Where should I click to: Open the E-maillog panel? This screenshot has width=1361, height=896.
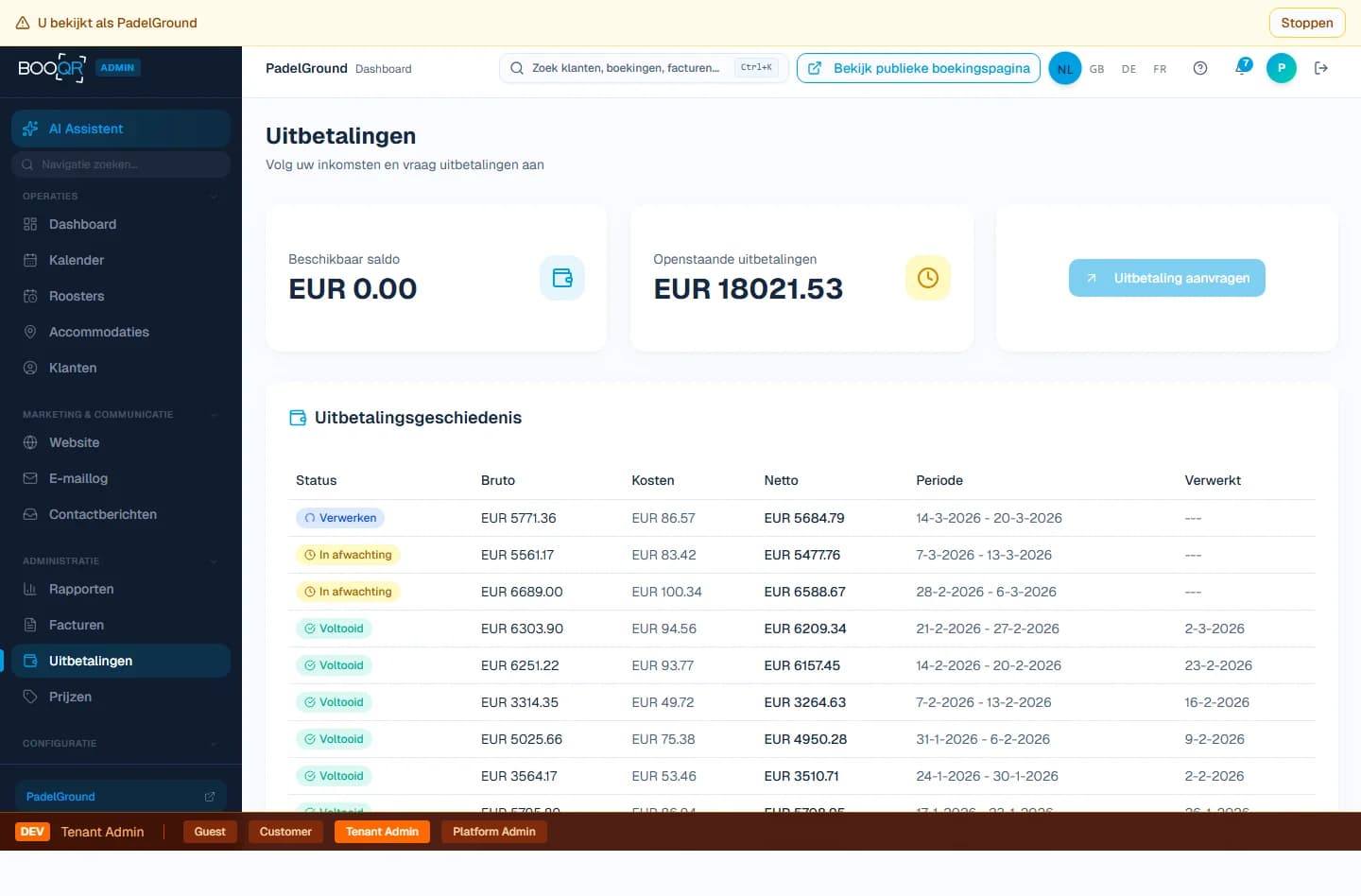point(78,478)
